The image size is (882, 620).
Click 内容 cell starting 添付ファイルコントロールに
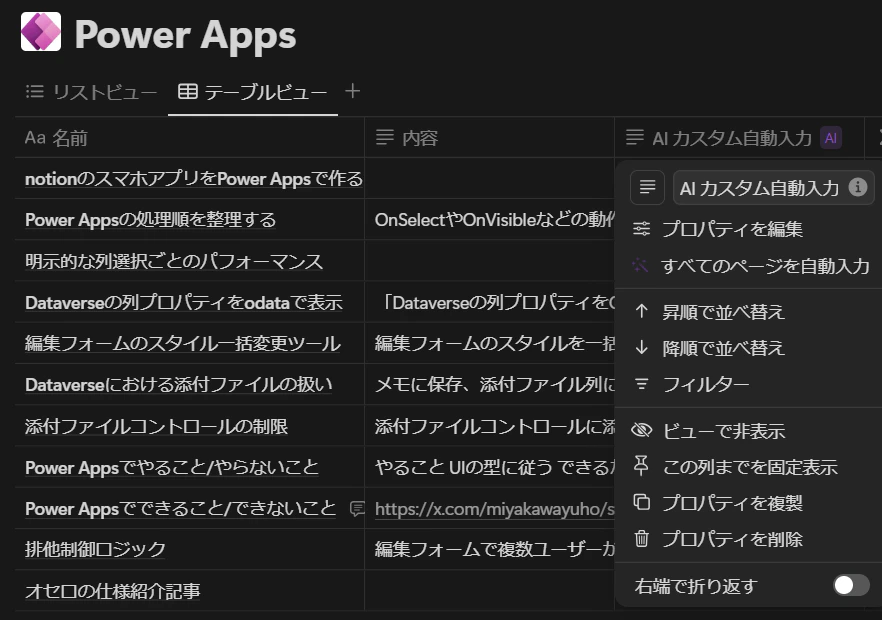click(x=489, y=426)
